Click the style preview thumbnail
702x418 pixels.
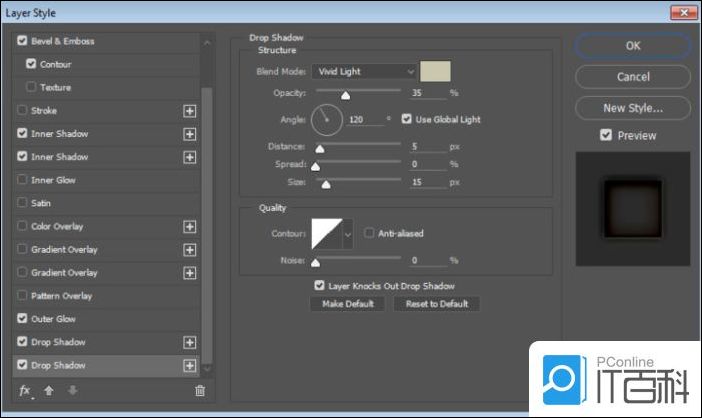633,209
